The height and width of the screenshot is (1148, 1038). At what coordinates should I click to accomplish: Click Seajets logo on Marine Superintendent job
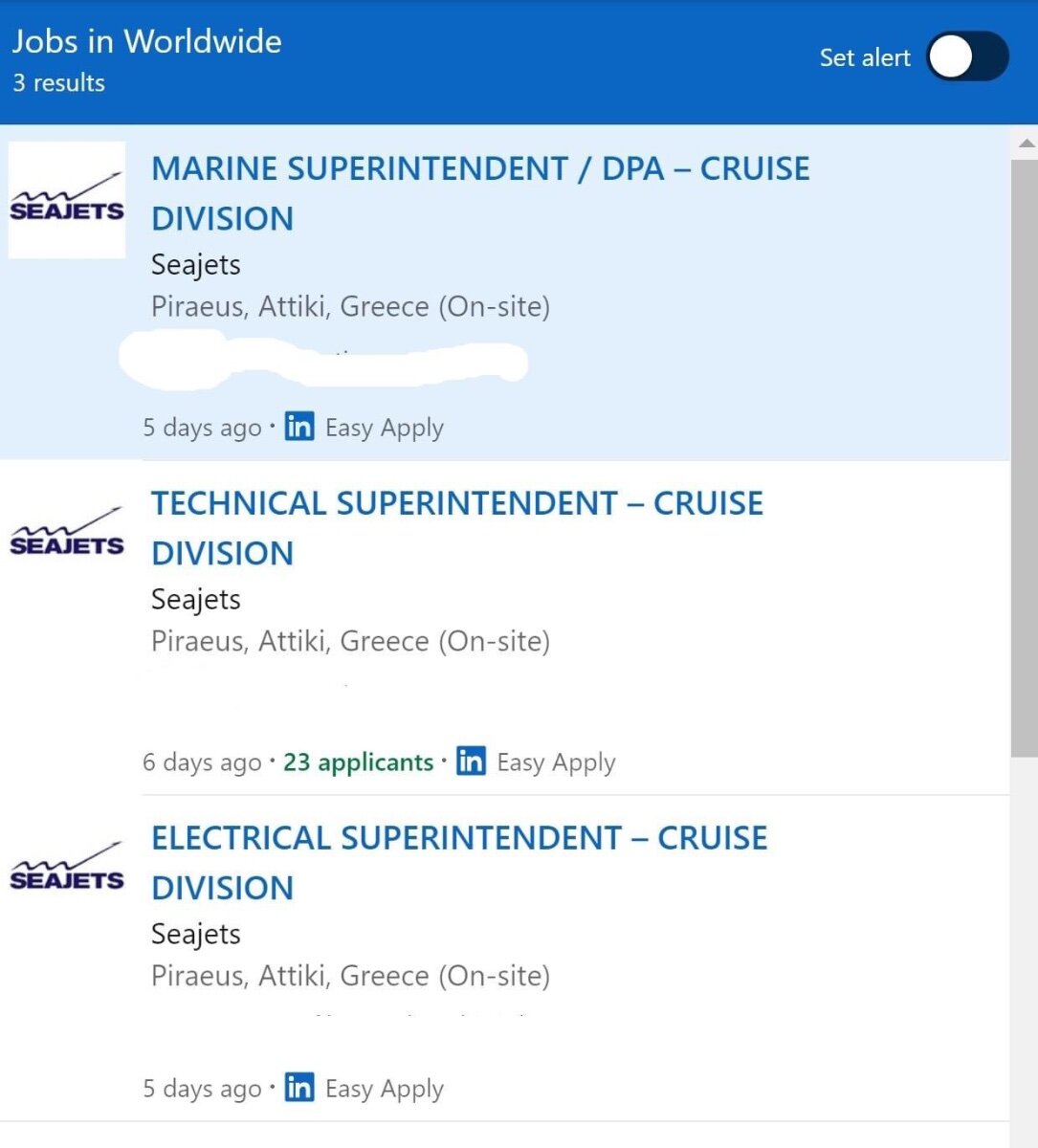[x=67, y=200]
